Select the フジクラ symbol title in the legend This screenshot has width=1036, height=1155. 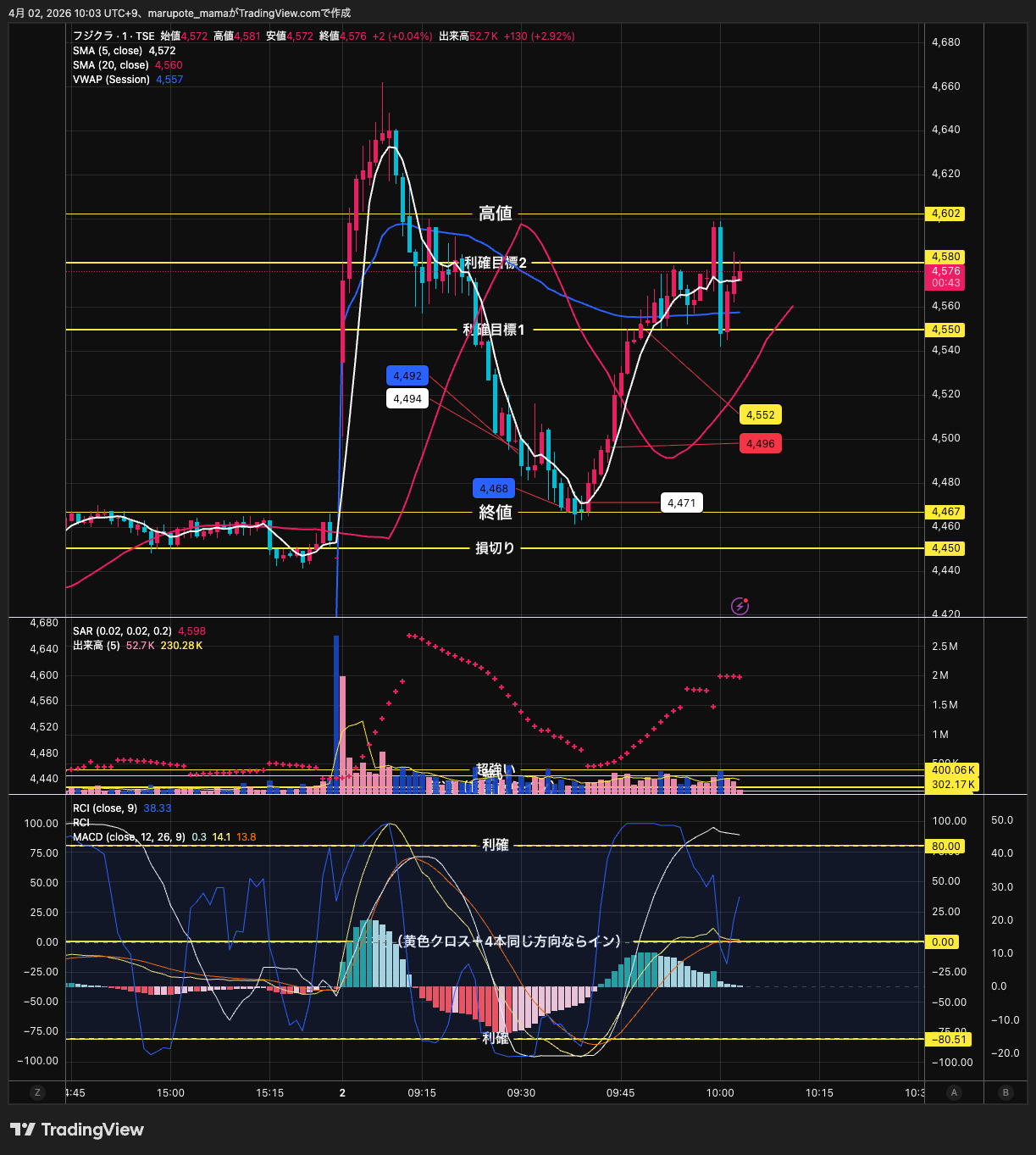(x=114, y=36)
